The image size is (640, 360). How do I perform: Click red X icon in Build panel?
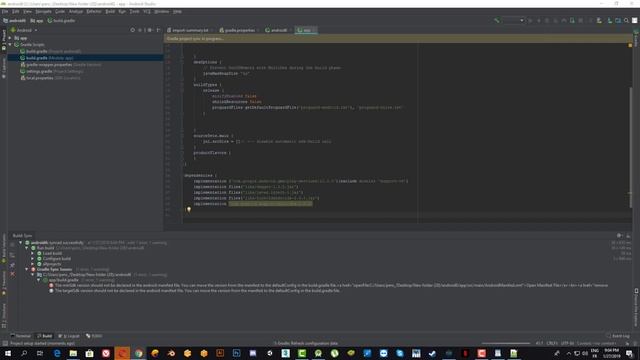(x=12, y=274)
